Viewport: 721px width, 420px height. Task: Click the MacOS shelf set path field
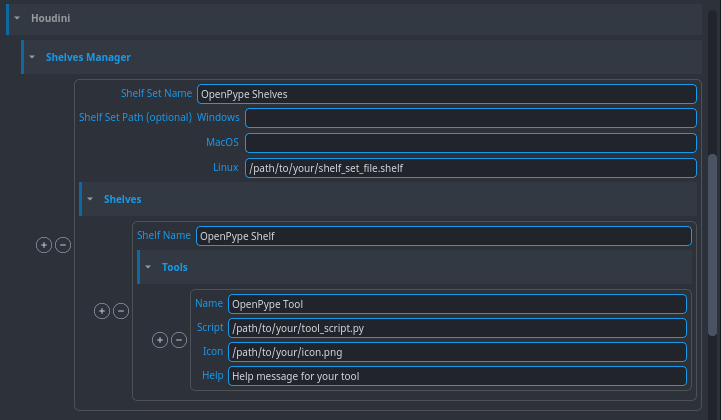tap(469, 143)
